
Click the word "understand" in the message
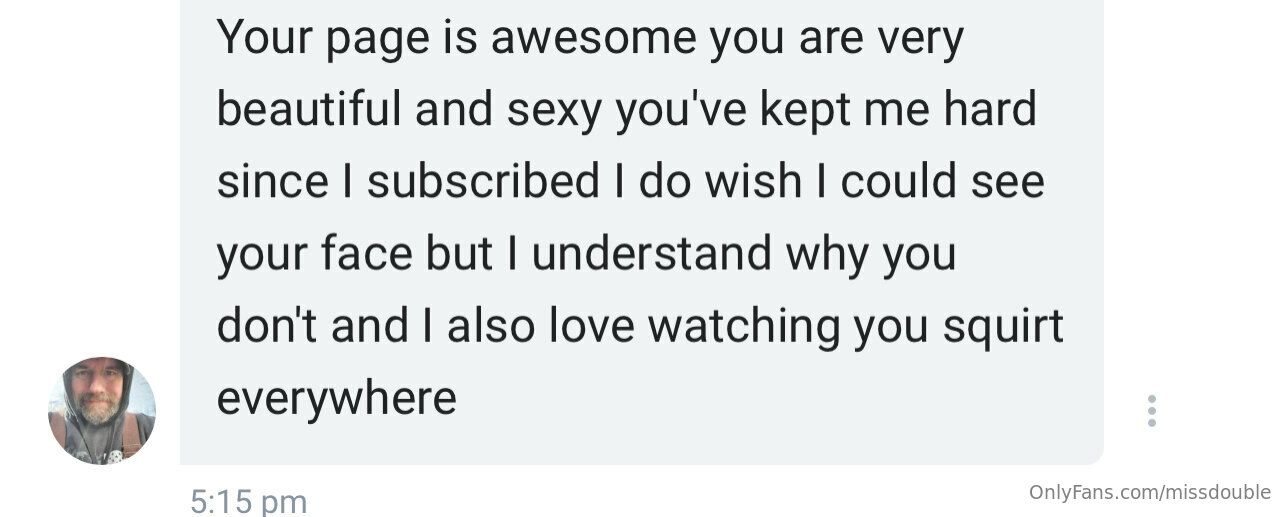coord(651,254)
